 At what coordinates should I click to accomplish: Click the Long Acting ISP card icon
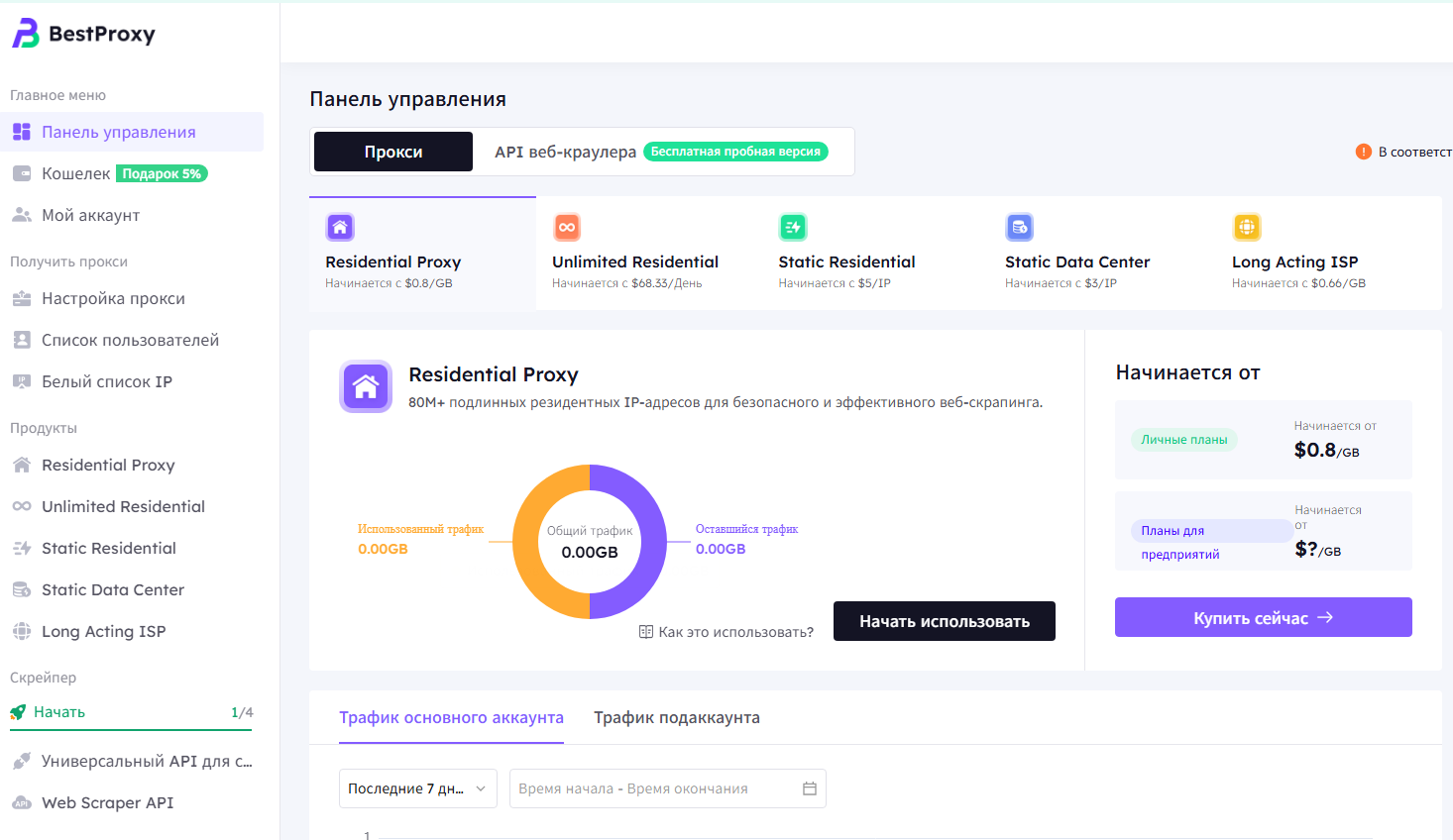(x=1246, y=227)
